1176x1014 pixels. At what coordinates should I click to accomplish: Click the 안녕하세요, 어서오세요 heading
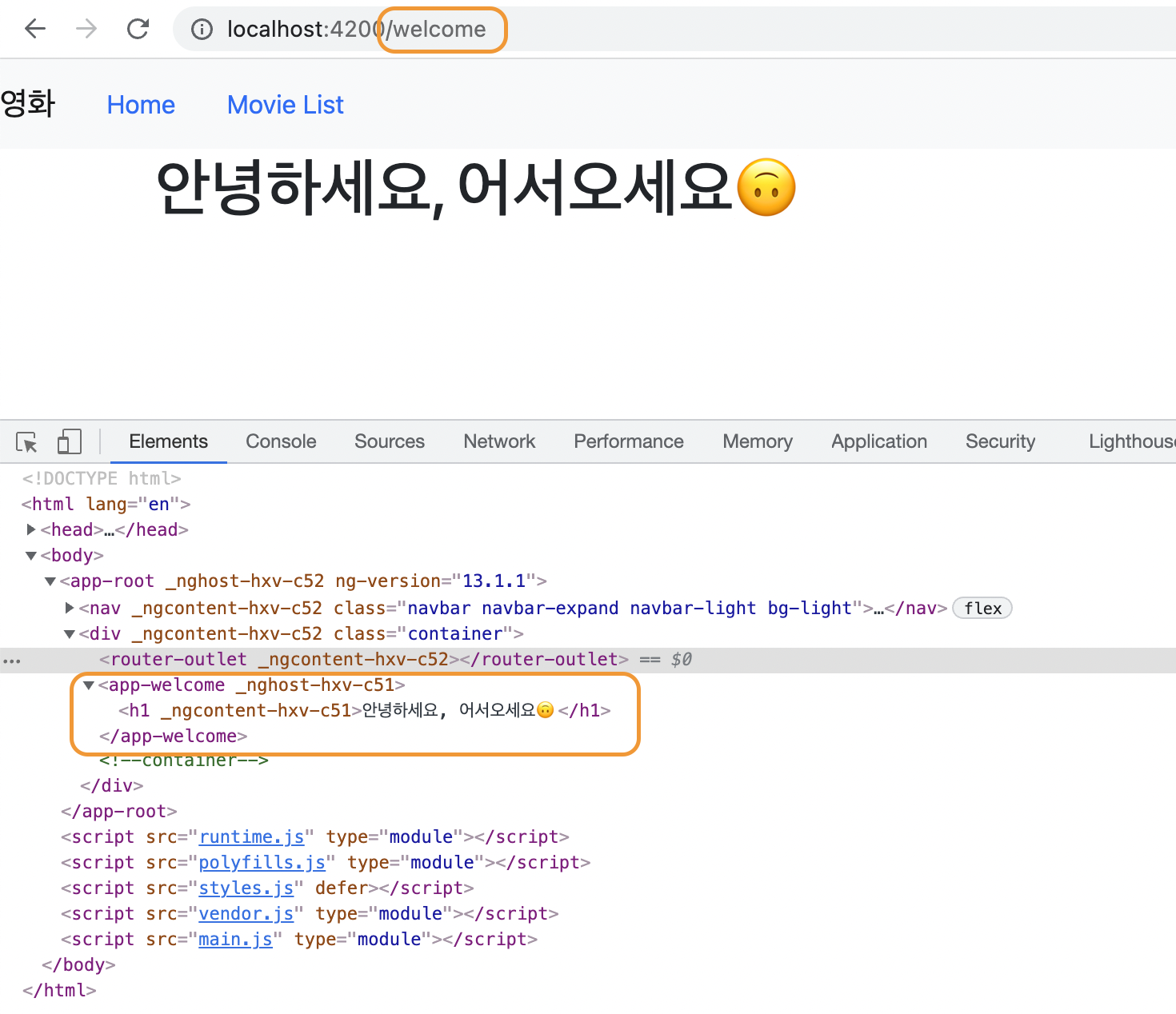[x=476, y=189]
